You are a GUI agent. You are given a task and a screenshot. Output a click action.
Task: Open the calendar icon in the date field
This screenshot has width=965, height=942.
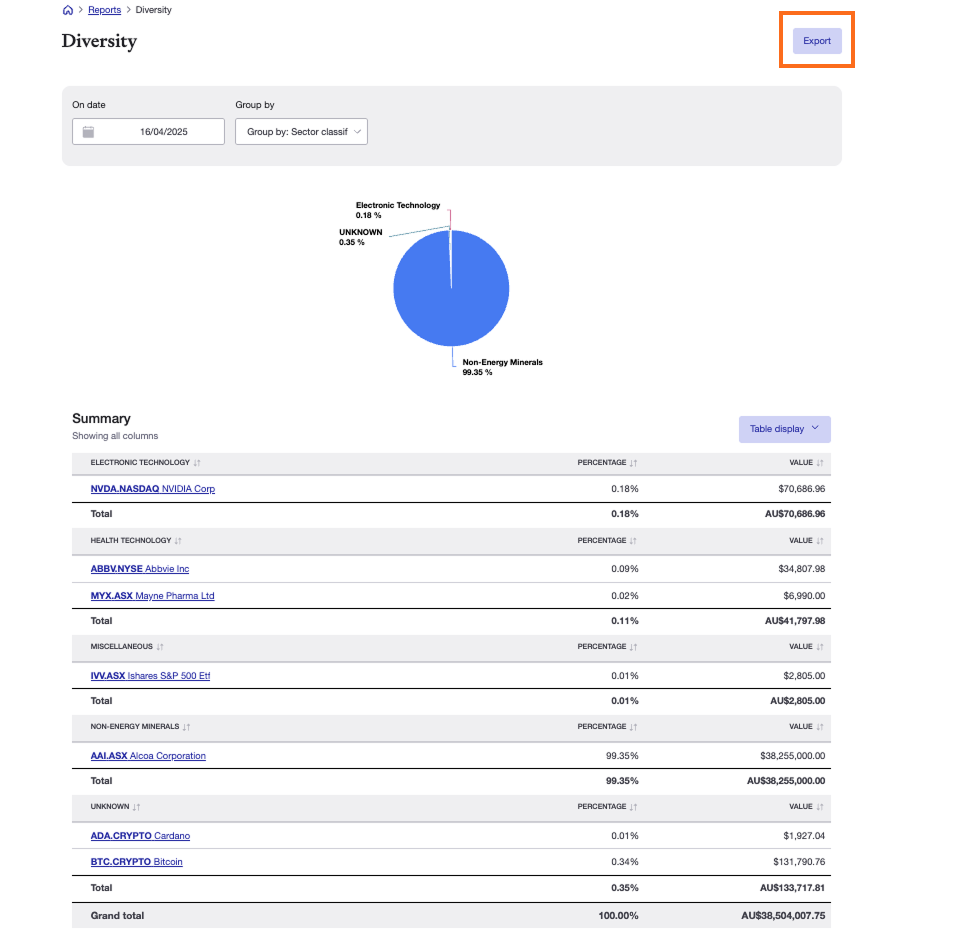tap(86, 131)
